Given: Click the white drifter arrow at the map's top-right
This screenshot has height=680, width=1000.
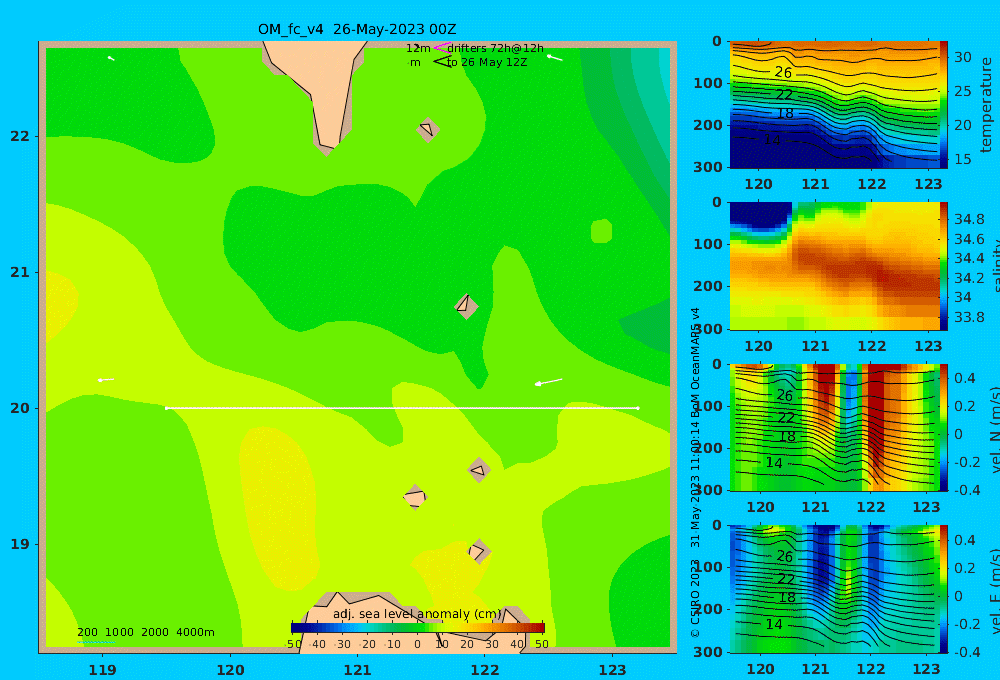Looking at the screenshot, I should point(555,57).
